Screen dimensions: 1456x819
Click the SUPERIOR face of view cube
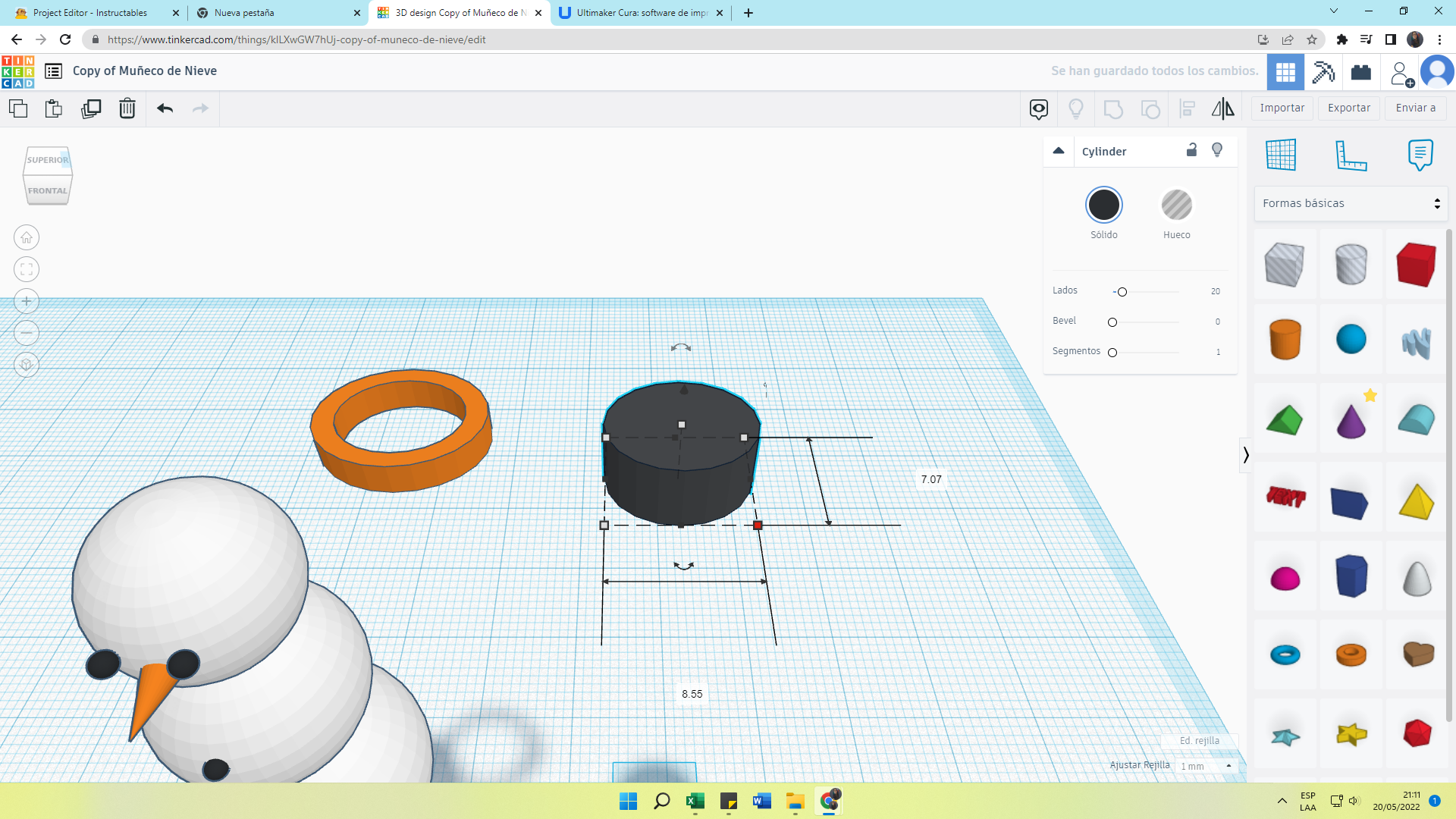pyautogui.click(x=48, y=160)
